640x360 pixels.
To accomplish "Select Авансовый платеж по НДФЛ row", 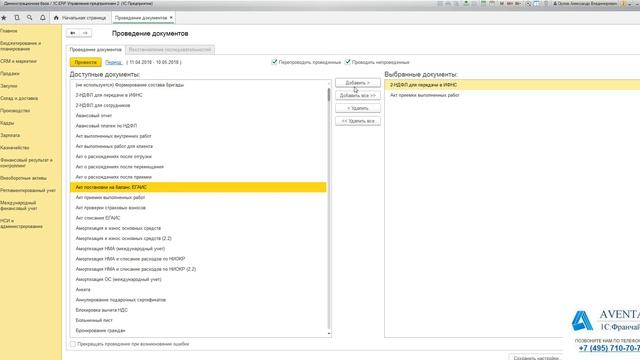I will point(198,126).
